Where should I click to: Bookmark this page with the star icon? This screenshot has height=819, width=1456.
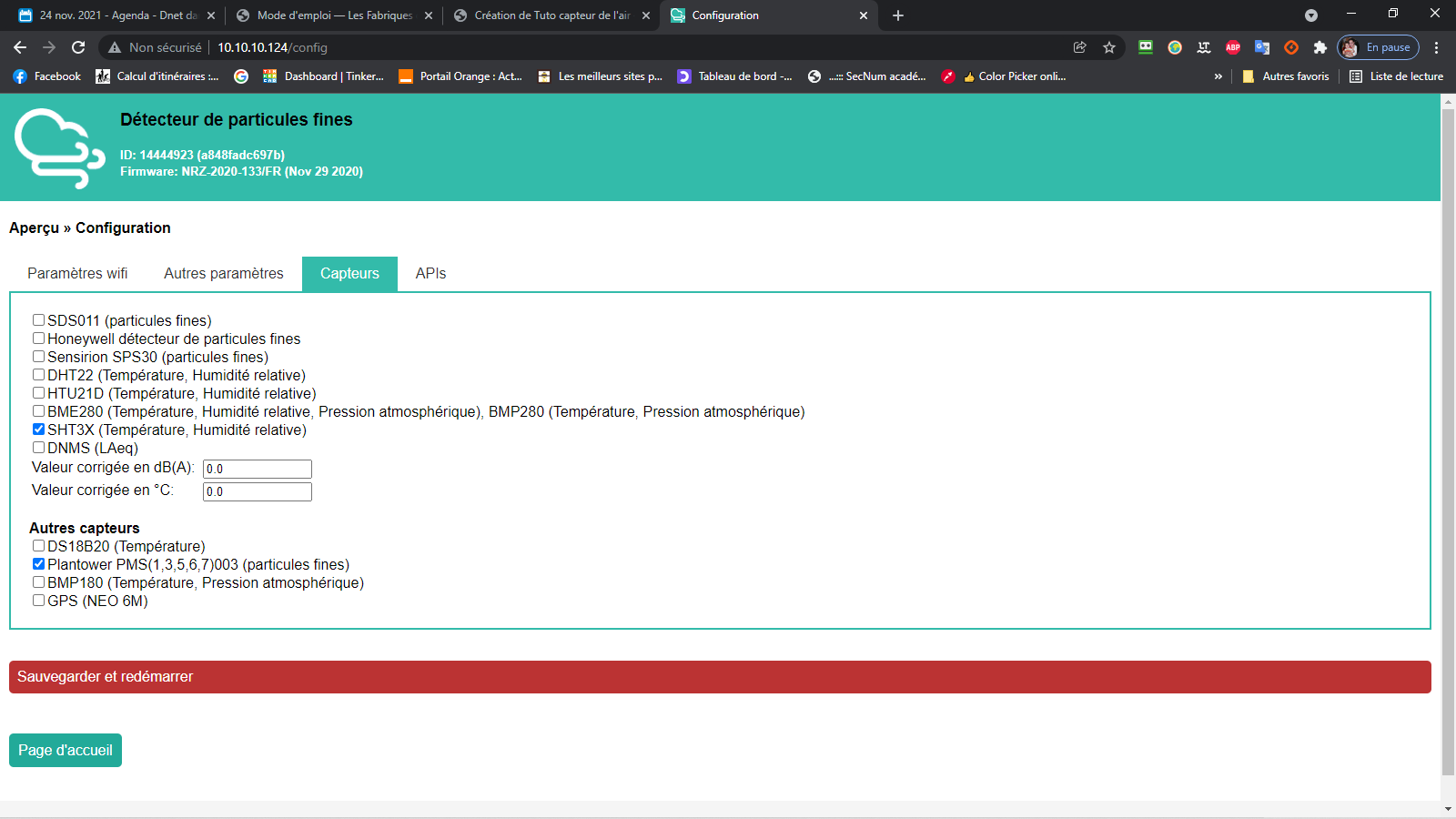(x=1109, y=47)
